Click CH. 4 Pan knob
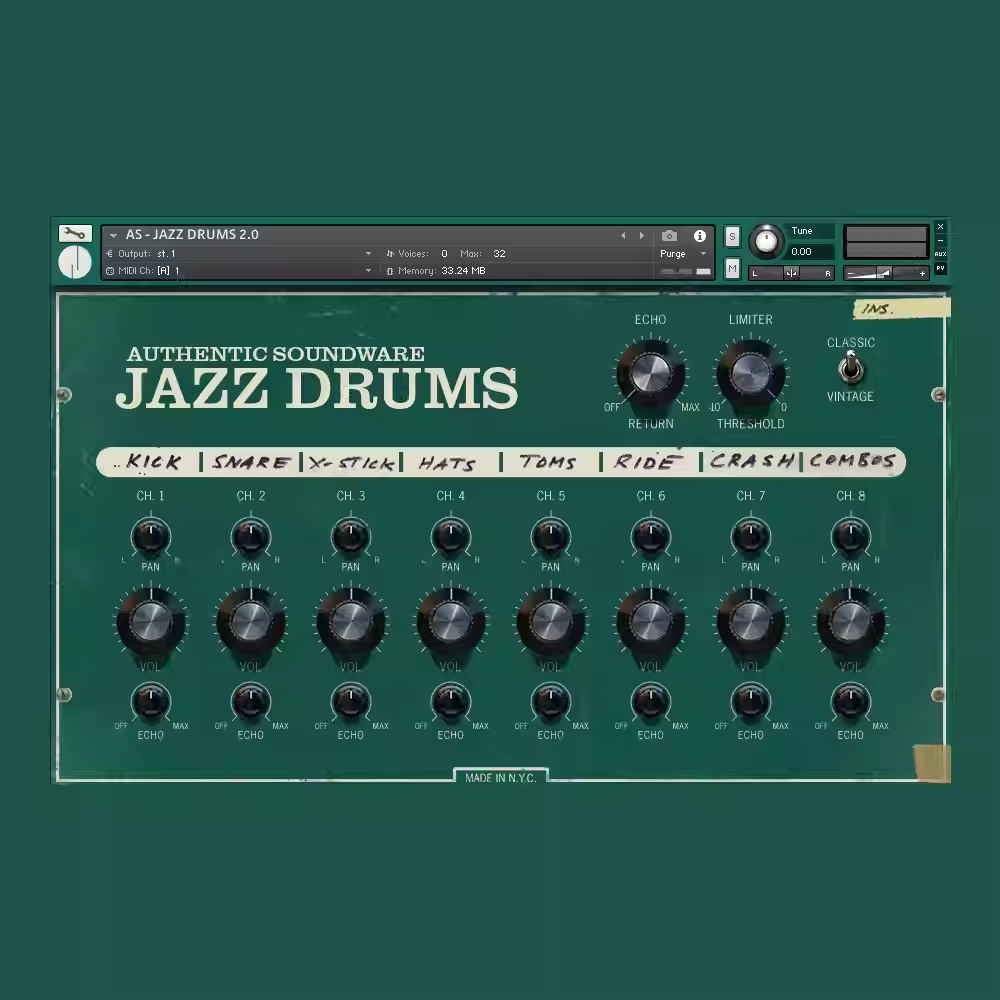This screenshot has width=1000, height=1000. pos(451,536)
